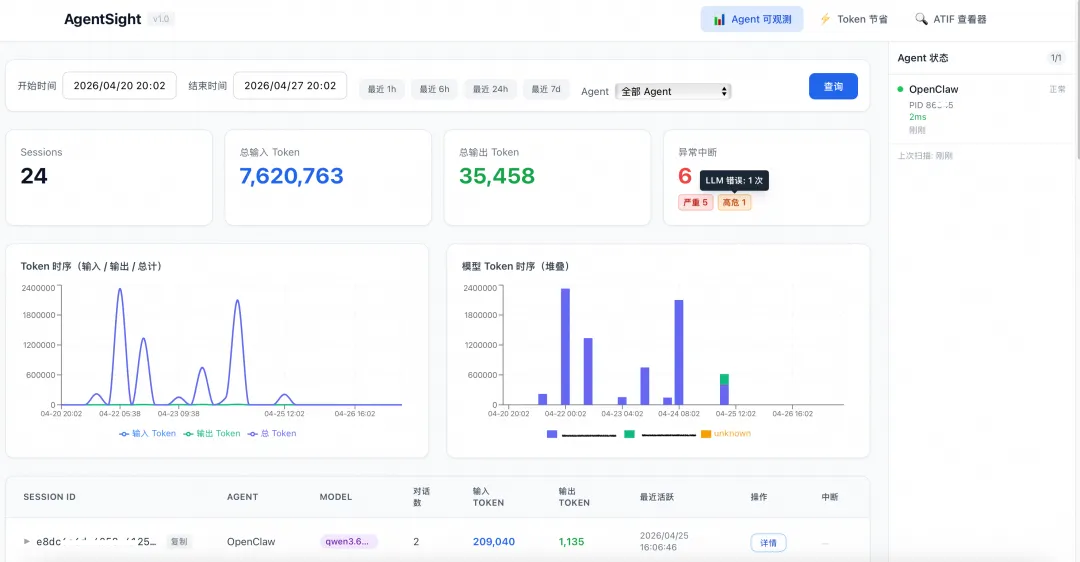Click the 异常中断 count 6
Viewport: 1080px width, 562px height.
click(x=685, y=176)
